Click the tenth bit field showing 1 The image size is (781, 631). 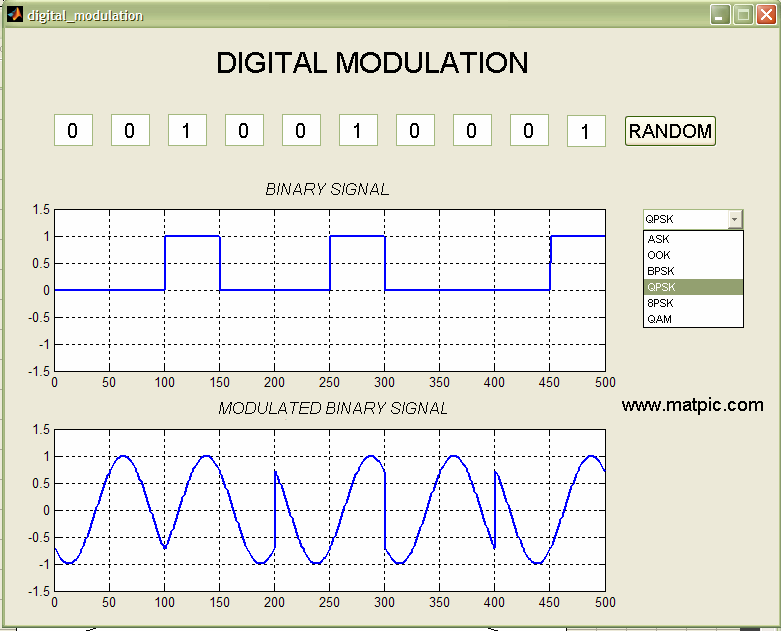pos(586,131)
